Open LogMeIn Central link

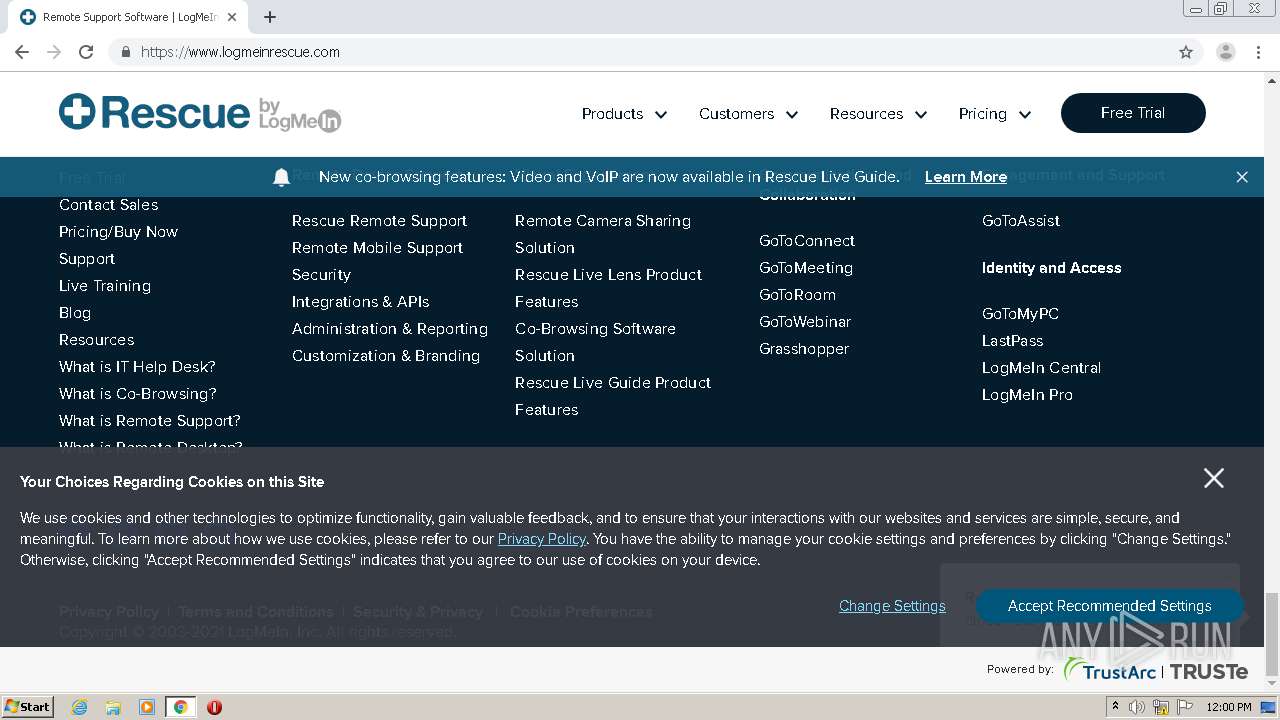point(1041,368)
